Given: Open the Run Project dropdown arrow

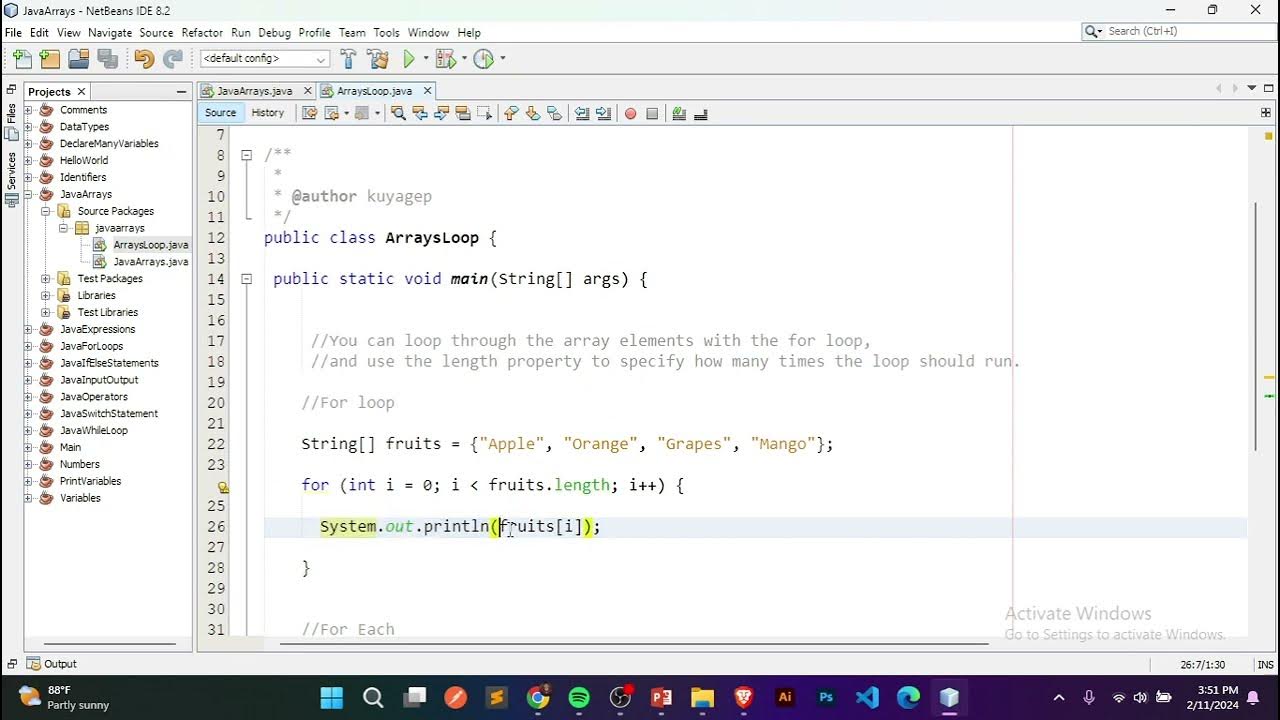Looking at the screenshot, I should point(425,59).
